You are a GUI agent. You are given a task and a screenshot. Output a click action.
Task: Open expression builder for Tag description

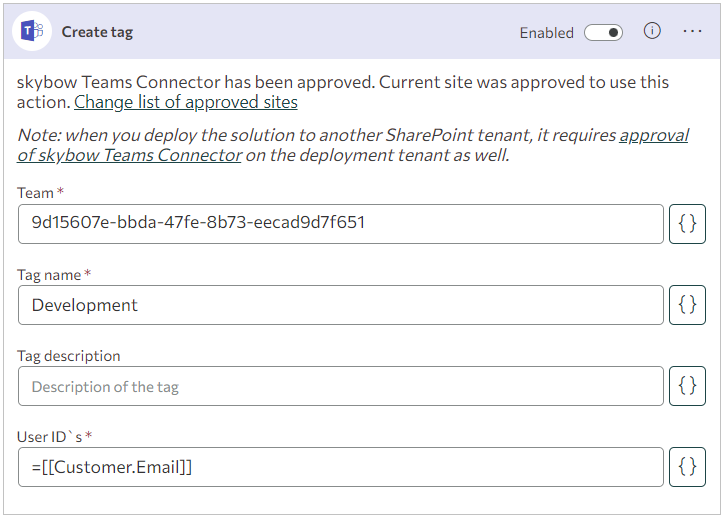pos(687,386)
